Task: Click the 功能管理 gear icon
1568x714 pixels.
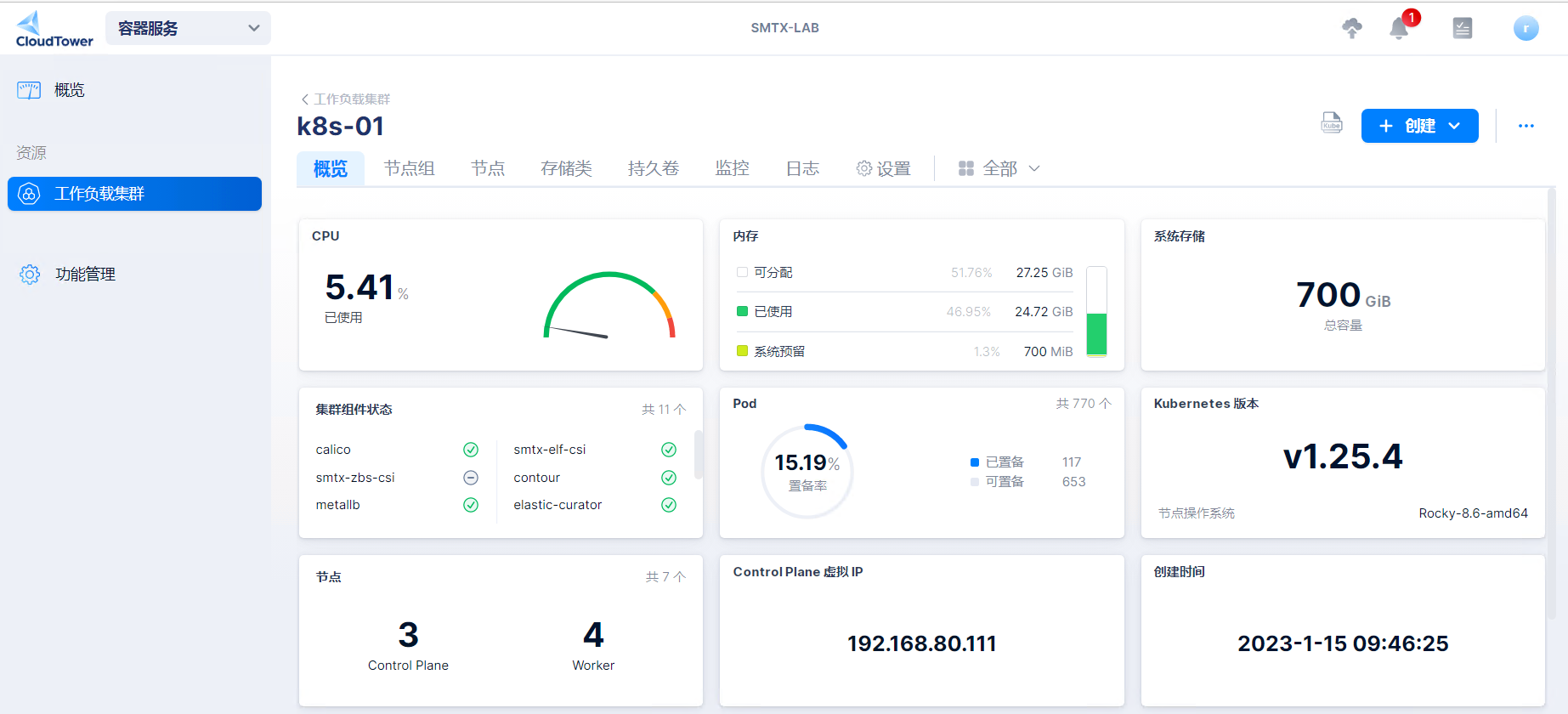Action: 30,275
